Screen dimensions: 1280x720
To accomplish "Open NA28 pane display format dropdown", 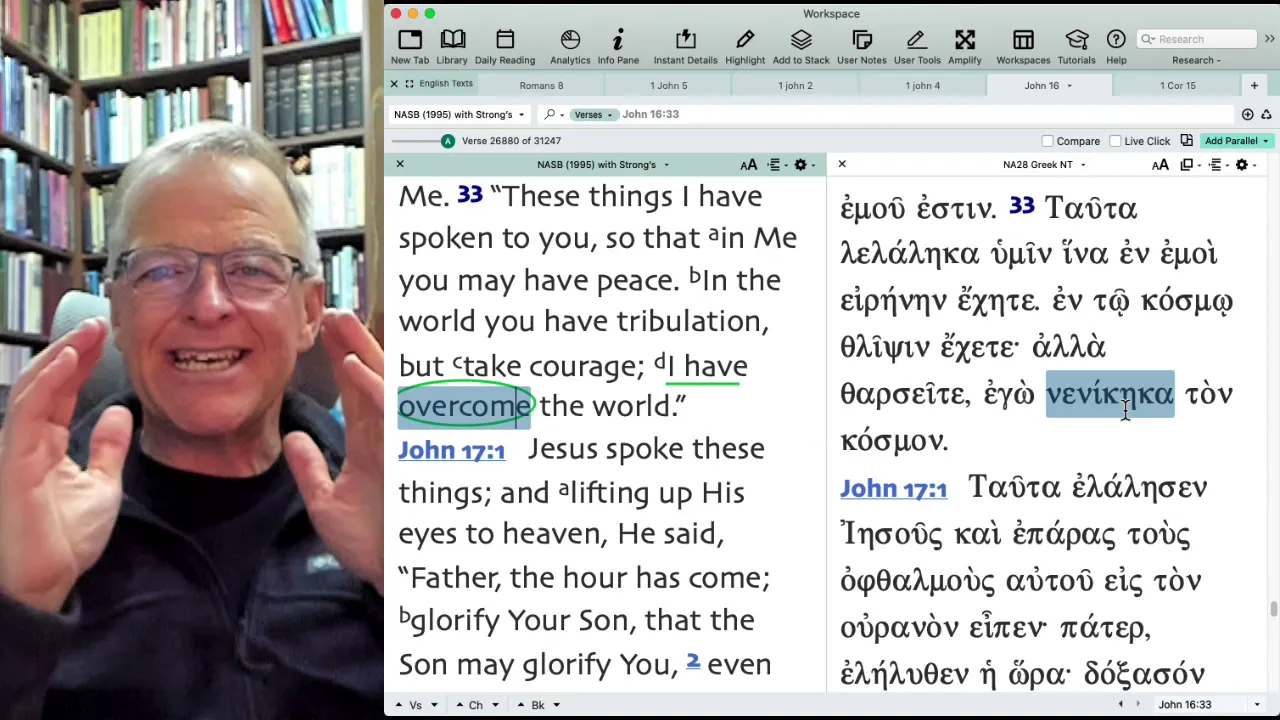I will 1217,165.
